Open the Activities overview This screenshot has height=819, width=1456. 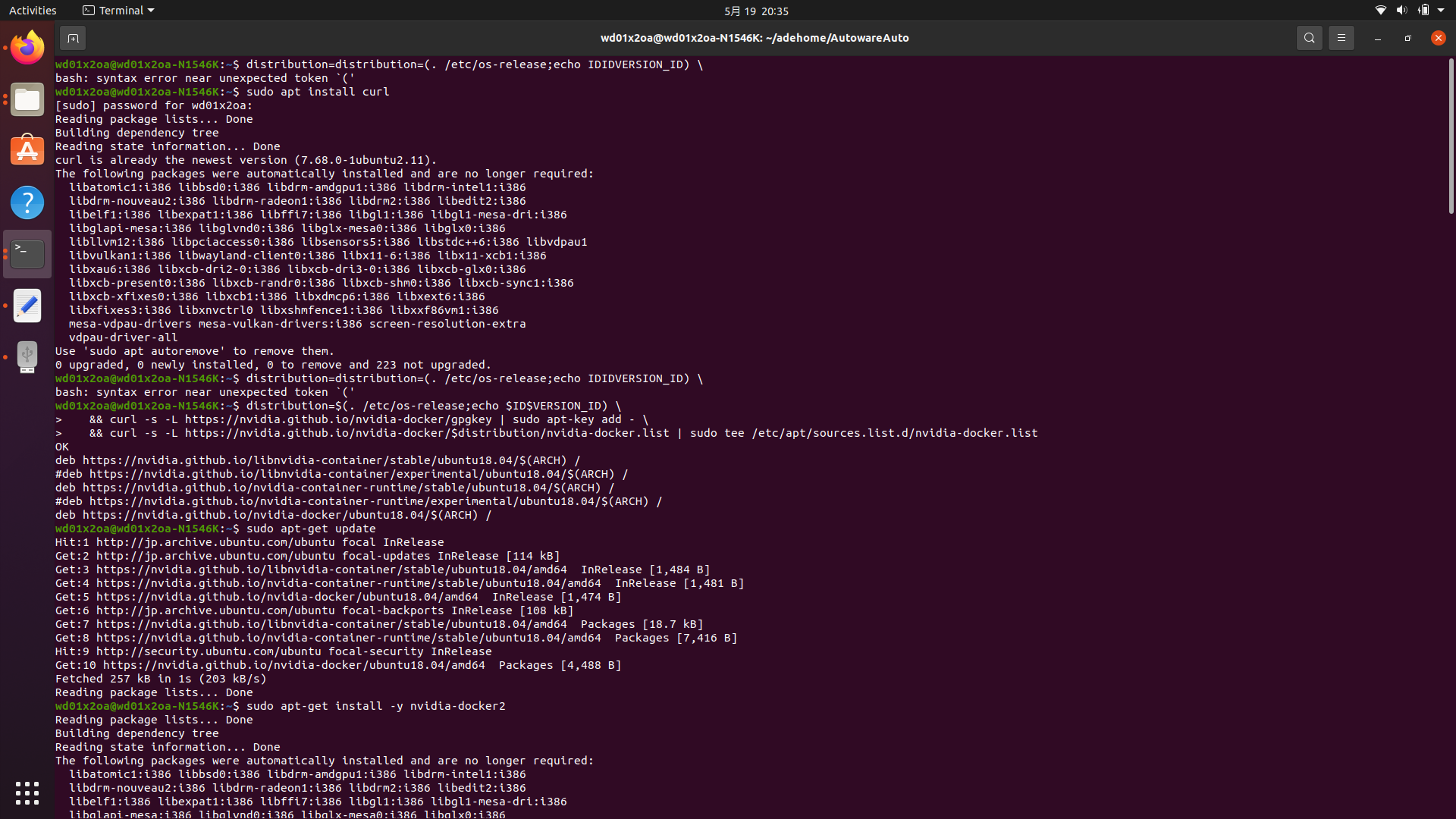click(33, 10)
